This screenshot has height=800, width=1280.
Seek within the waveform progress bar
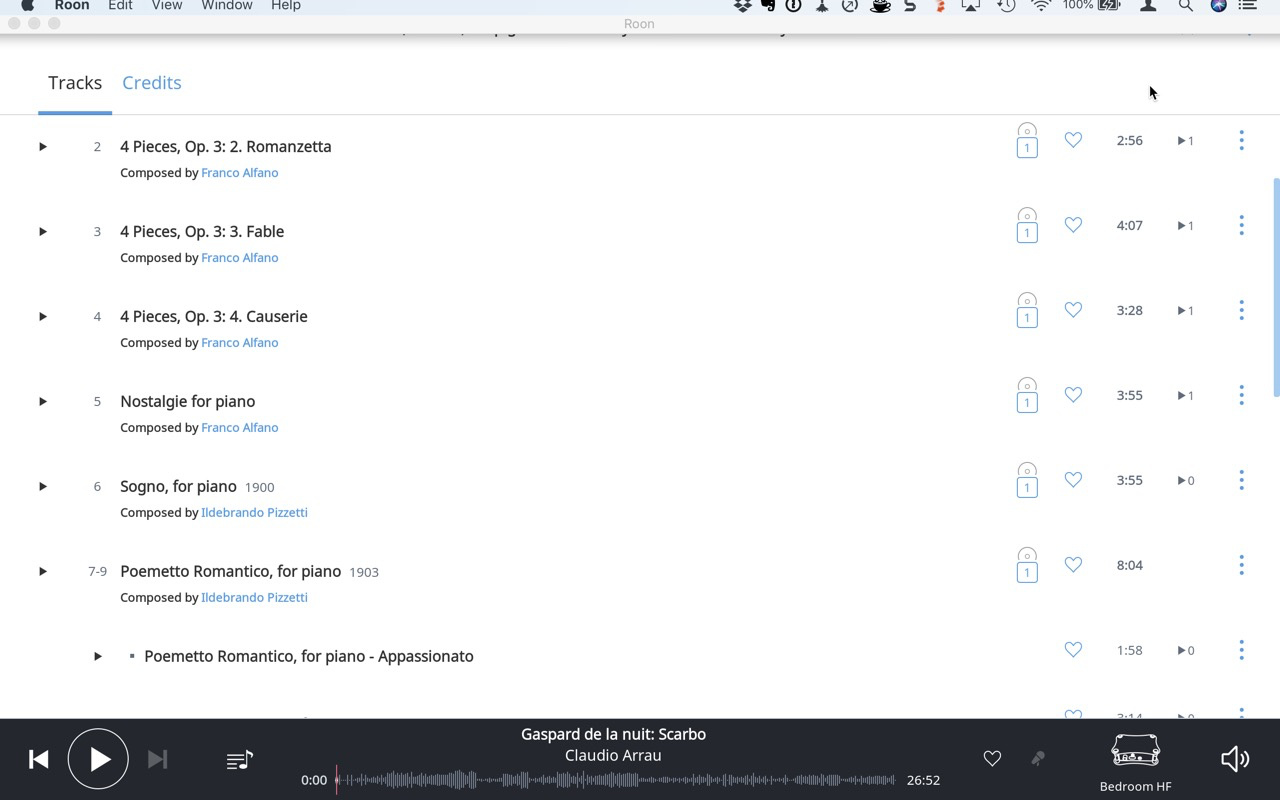click(615, 780)
